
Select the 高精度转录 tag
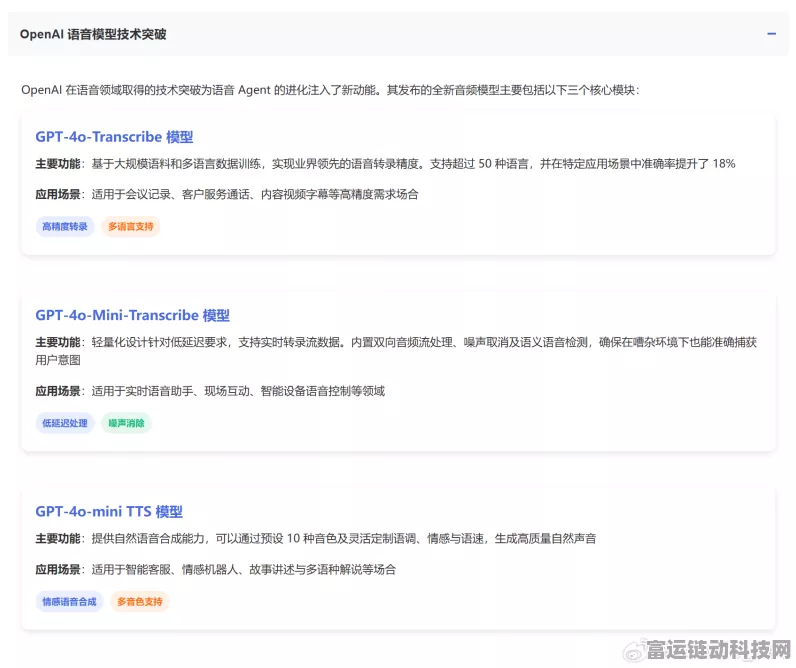point(65,226)
